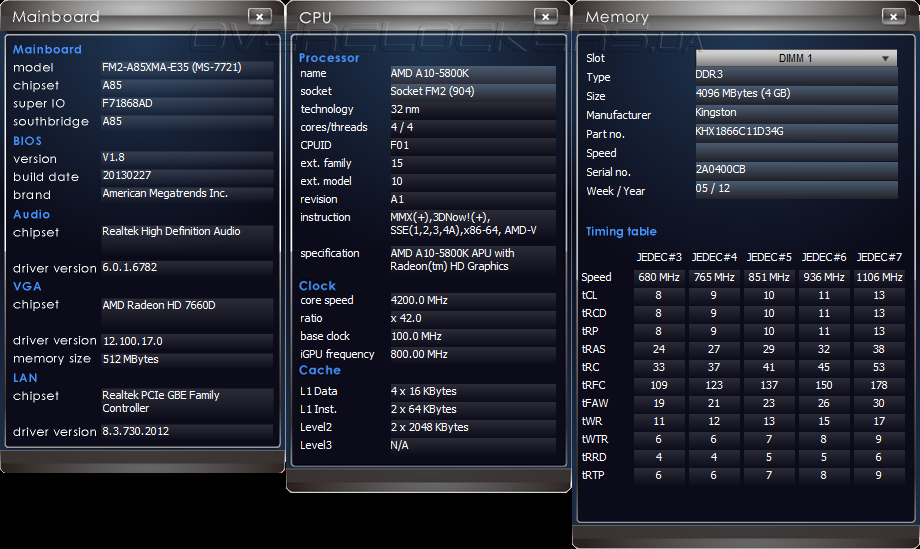Click tRFC value 178
The height and width of the screenshot is (549, 920).
click(x=879, y=385)
